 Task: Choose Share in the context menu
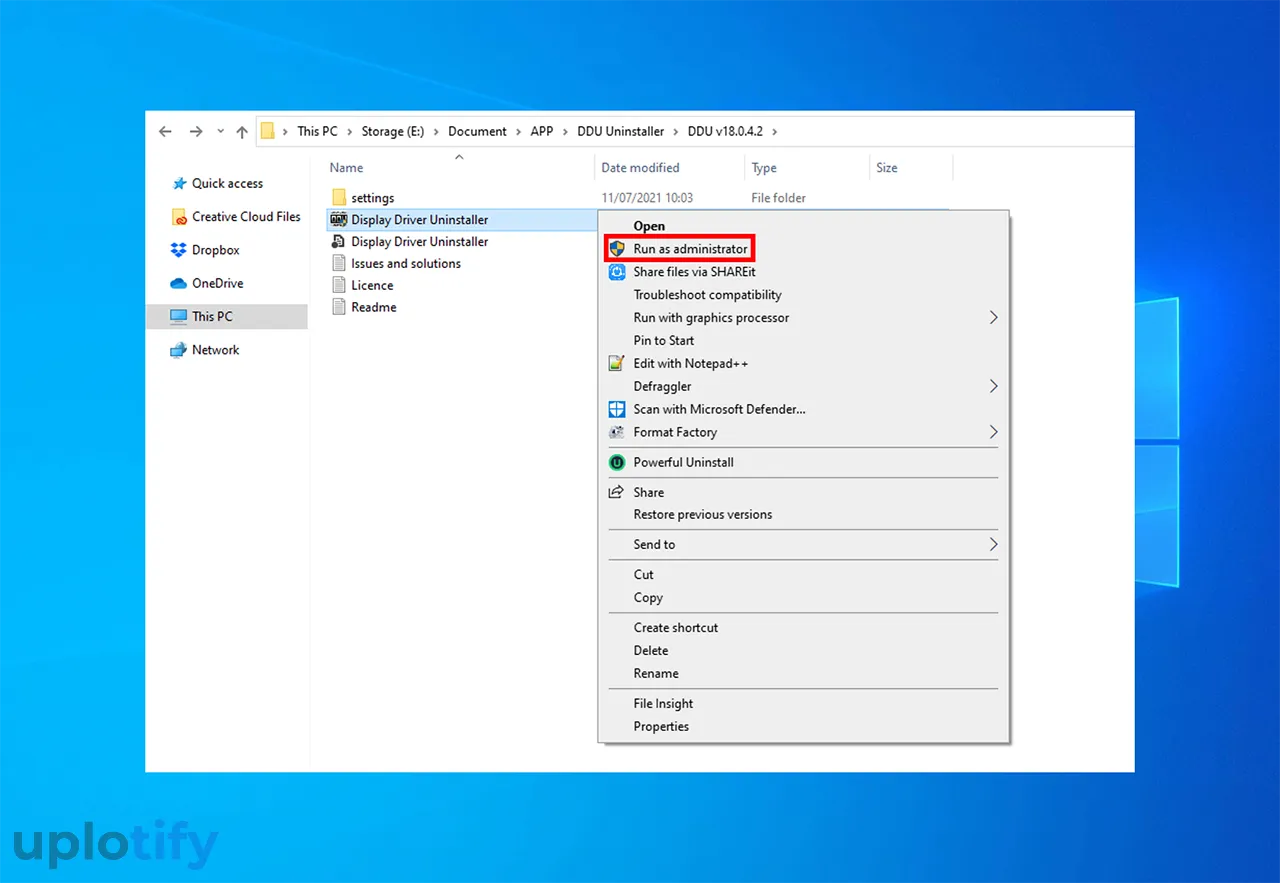[649, 492]
